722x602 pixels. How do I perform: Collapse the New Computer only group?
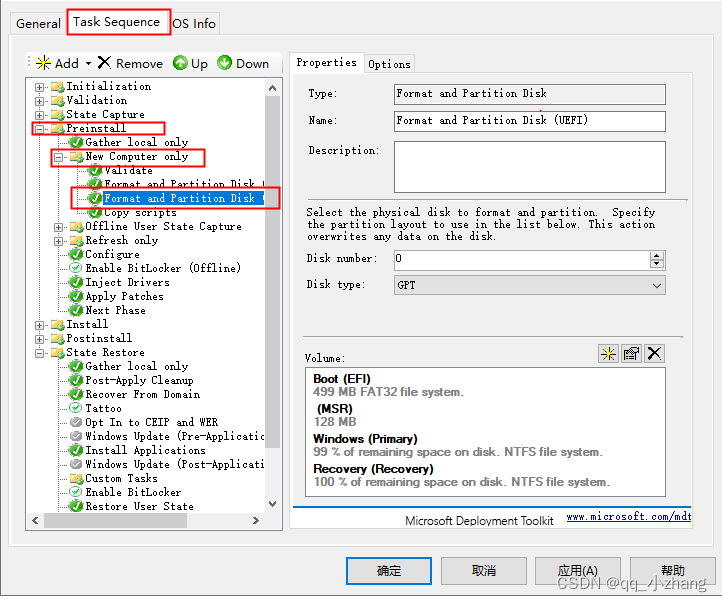[x=58, y=158]
